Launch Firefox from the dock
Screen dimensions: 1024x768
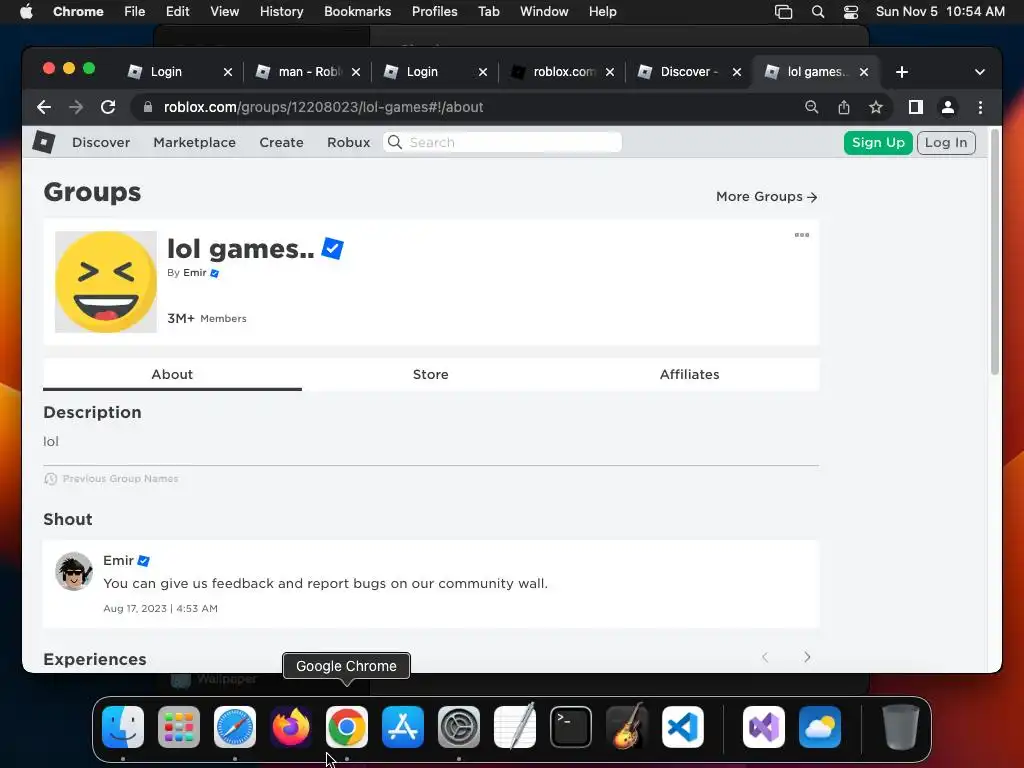[291, 727]
